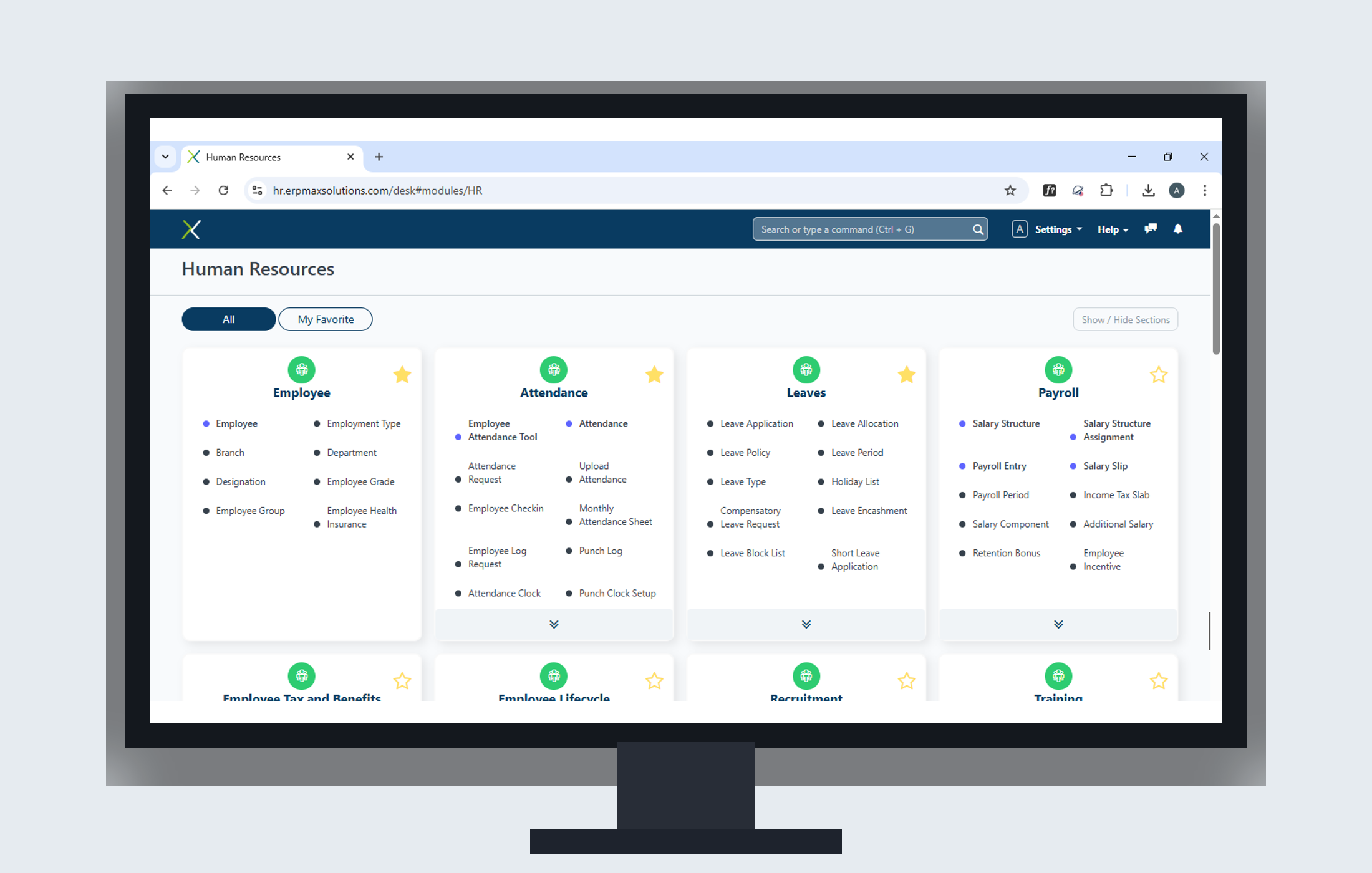Image resolution: width=1372 pixels, height=873 pixels.
Task: Switch to the My Favorite tab
Action: [325, 319]
